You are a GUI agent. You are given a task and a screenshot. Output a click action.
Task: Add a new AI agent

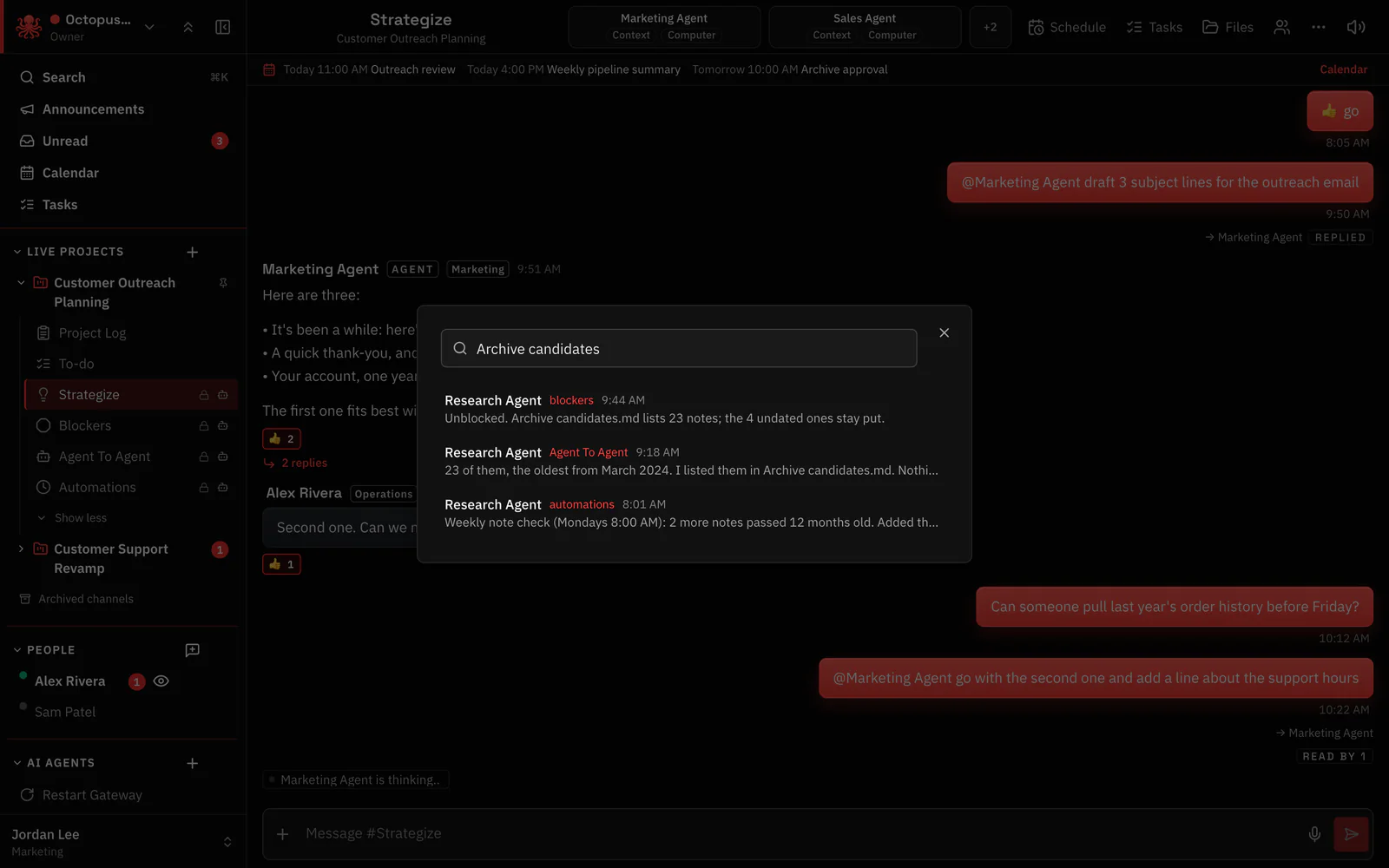coord(193,763)
